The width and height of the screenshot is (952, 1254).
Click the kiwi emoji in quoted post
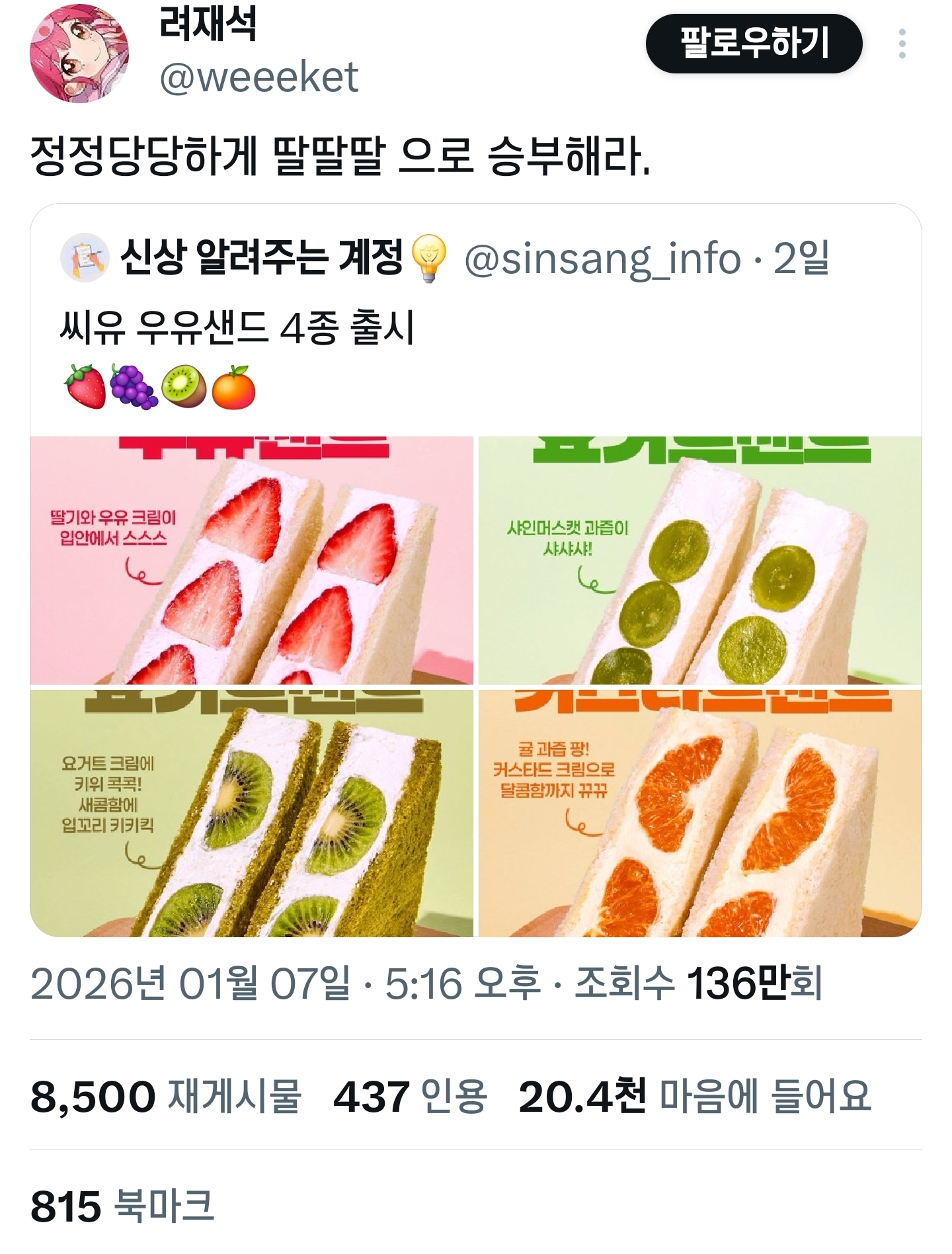(x=184, y=386)
